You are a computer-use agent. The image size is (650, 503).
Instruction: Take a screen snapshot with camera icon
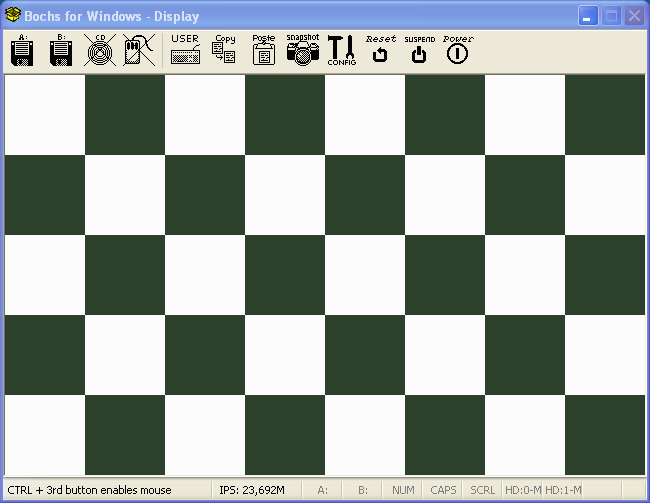pos(302,50)
